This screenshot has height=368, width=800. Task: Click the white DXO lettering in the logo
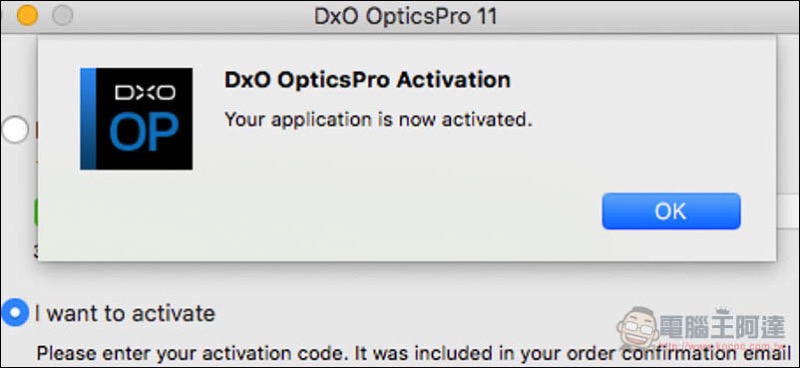[x=145, y=92]
